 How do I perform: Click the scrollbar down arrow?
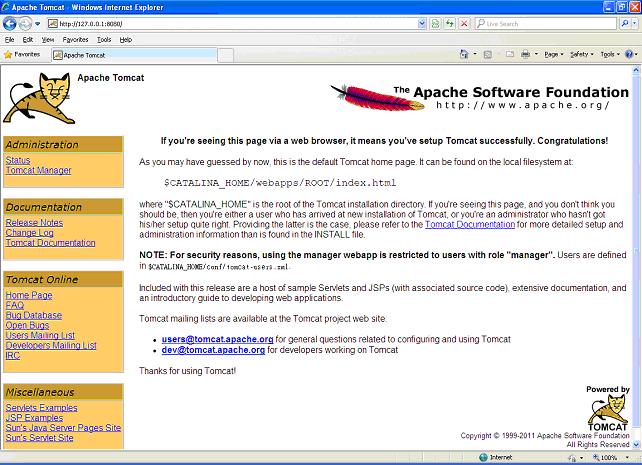pyautogui.click(x=636, y=445)
